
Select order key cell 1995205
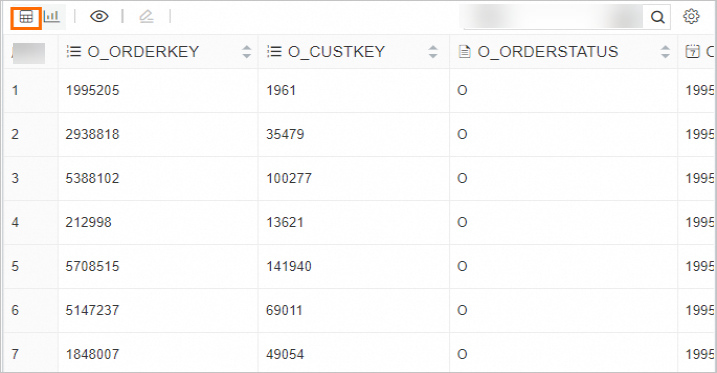92,91
